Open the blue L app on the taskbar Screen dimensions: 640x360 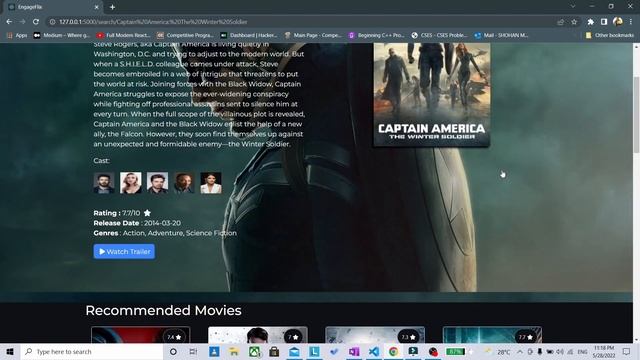314,351
